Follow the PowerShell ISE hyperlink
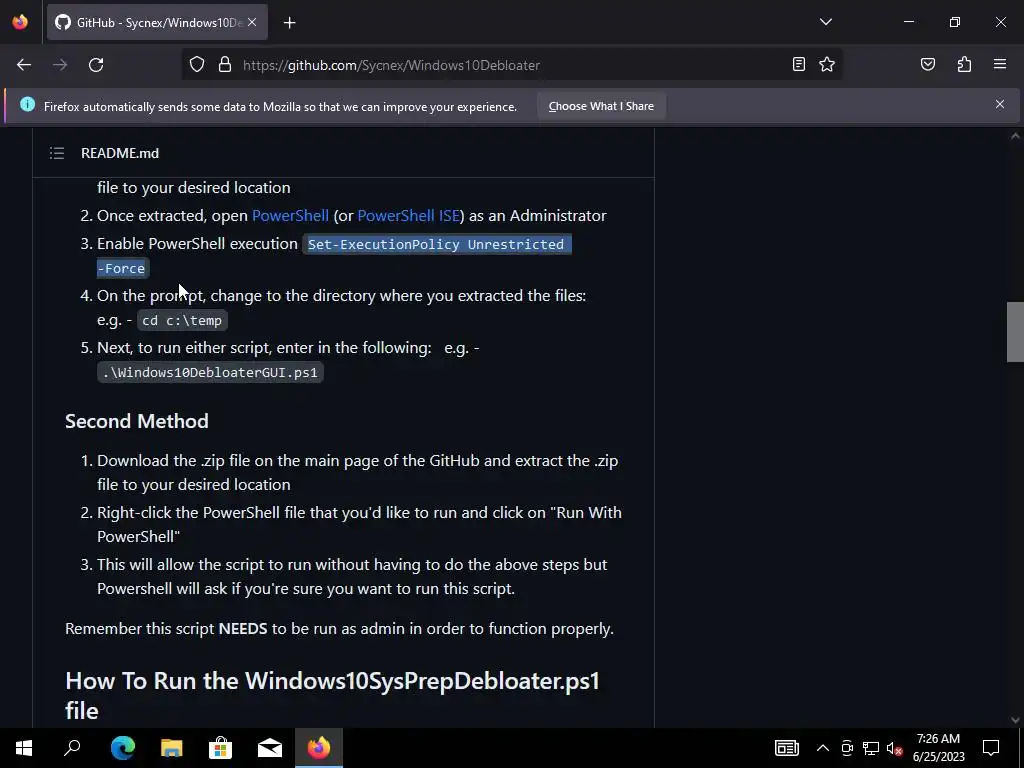Screen dimensions: 1024x768 (408, 216)
